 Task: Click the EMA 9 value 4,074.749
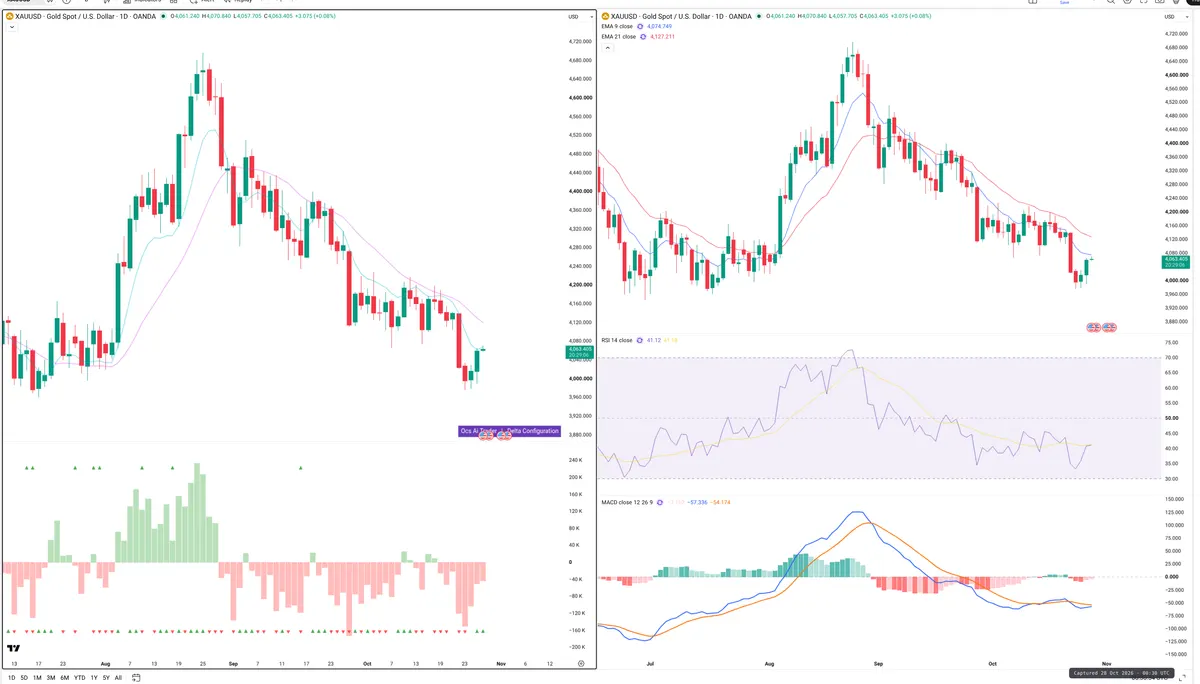pyautogui.click(x=660, y=26)
